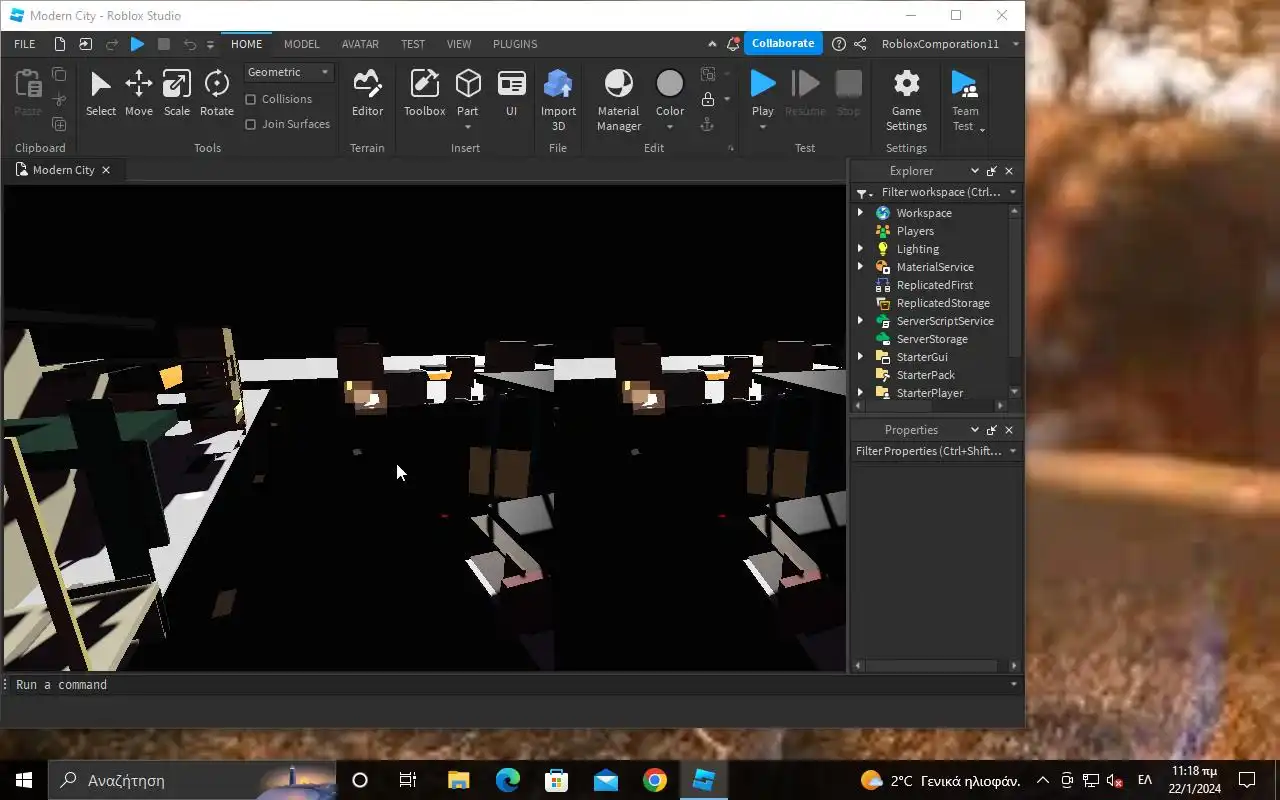Image resolution: width=1280 pixels, height=800 pixels.
Task: Open the Geometric mode dropdown
Action: point(289,72)
